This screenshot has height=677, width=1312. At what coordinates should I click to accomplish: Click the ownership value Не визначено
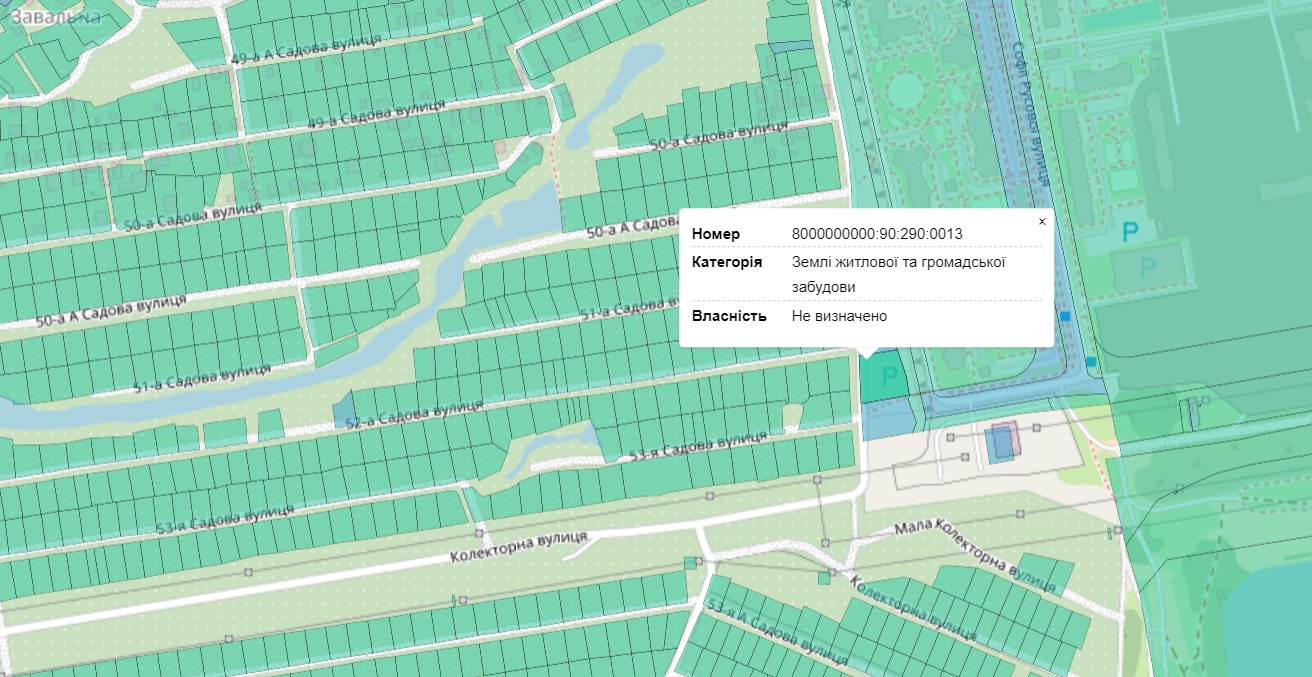click(839, 316)
